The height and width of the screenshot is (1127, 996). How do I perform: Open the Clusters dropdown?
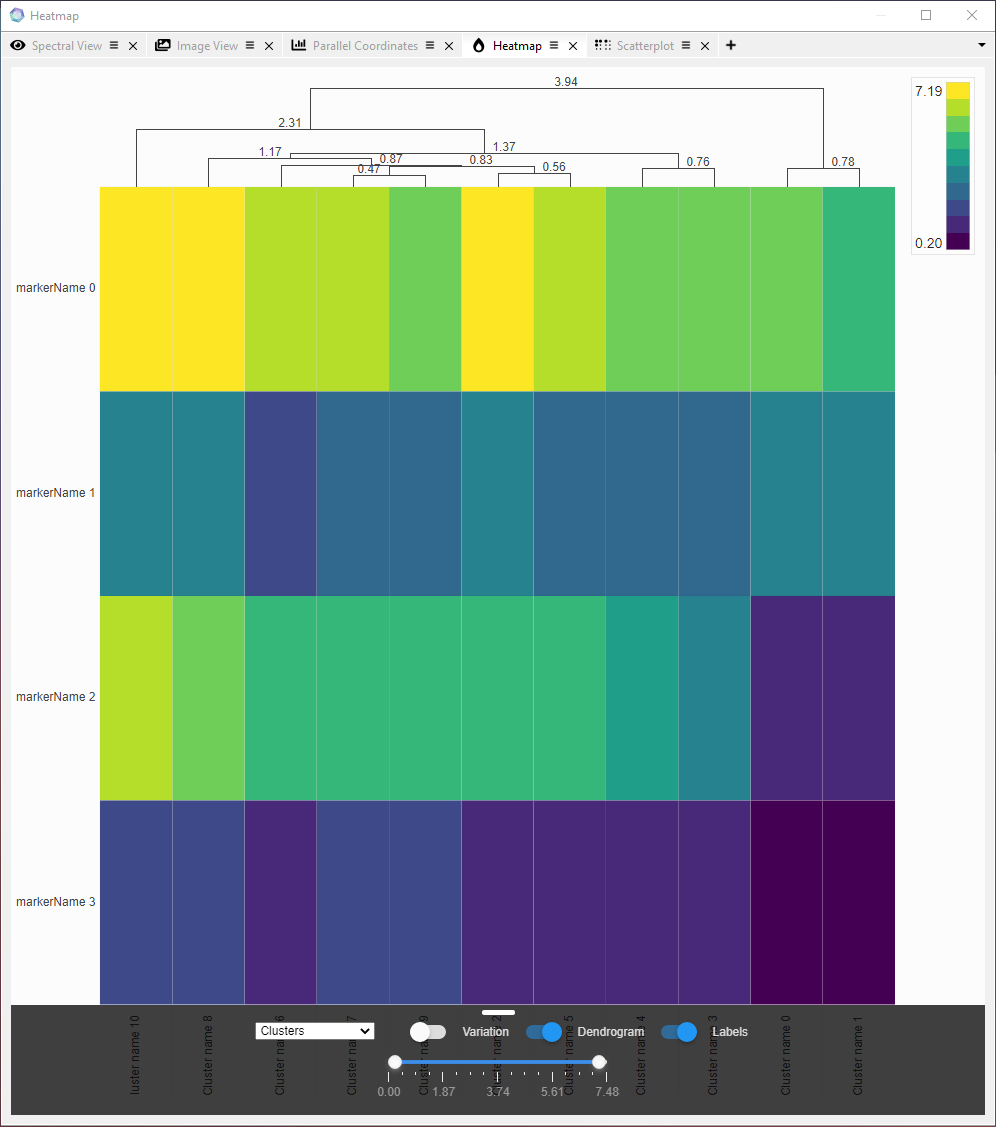click(x=315, y=1031)
